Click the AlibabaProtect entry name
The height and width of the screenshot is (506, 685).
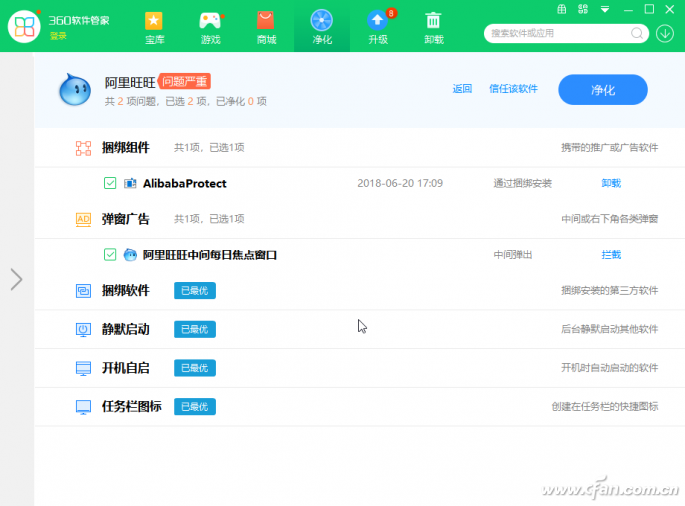[x=185, y=183]
